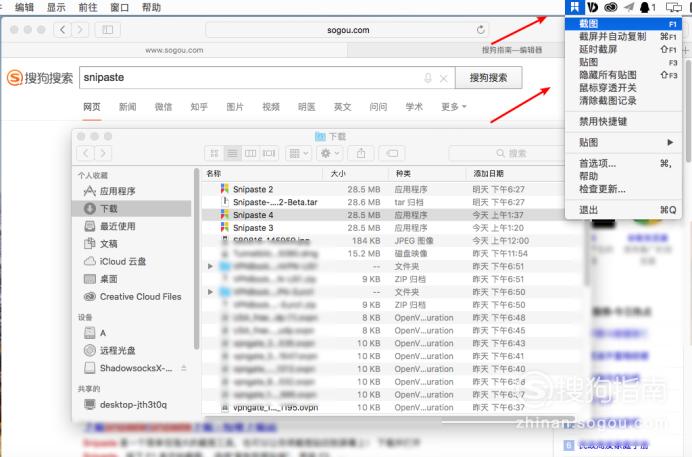
Task: Select 应用程序 in Finder sidebar
Action: (x=132, y=191)
